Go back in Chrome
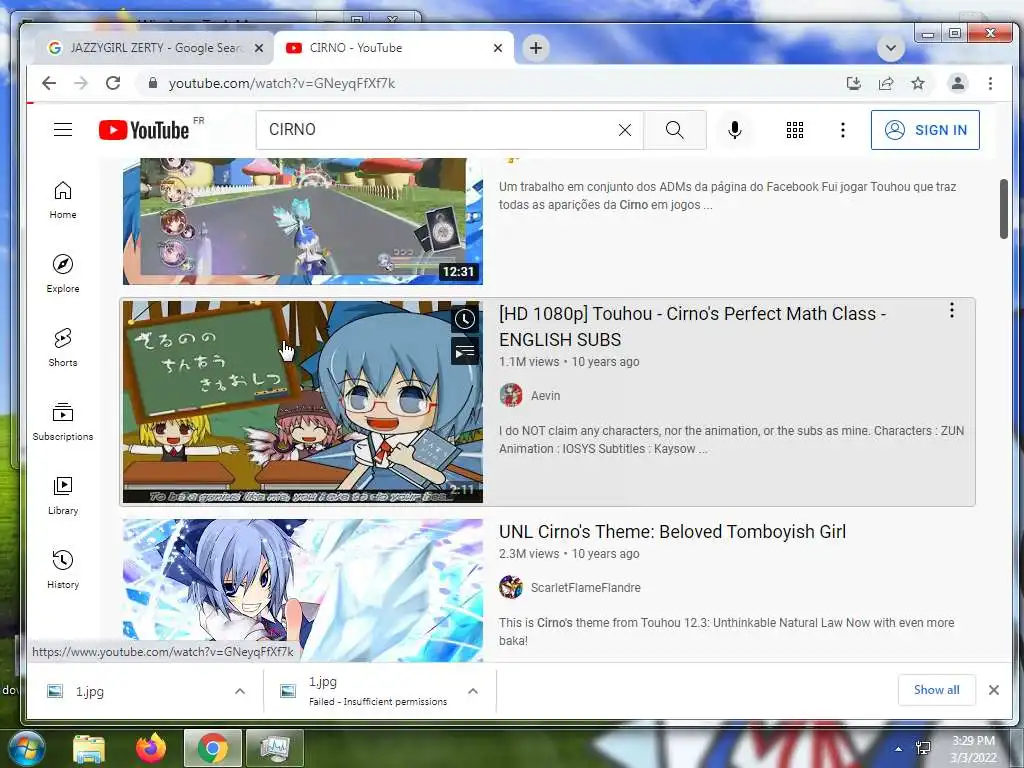Screen dimensions: 1024x768 tap(49, 83)
